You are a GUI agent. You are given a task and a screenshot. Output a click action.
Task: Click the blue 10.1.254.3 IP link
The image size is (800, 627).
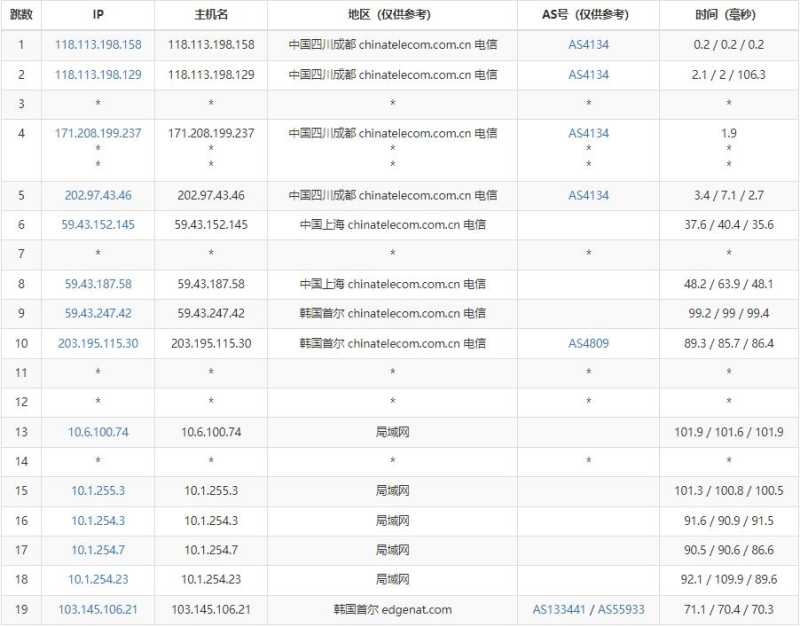[98, 521]
